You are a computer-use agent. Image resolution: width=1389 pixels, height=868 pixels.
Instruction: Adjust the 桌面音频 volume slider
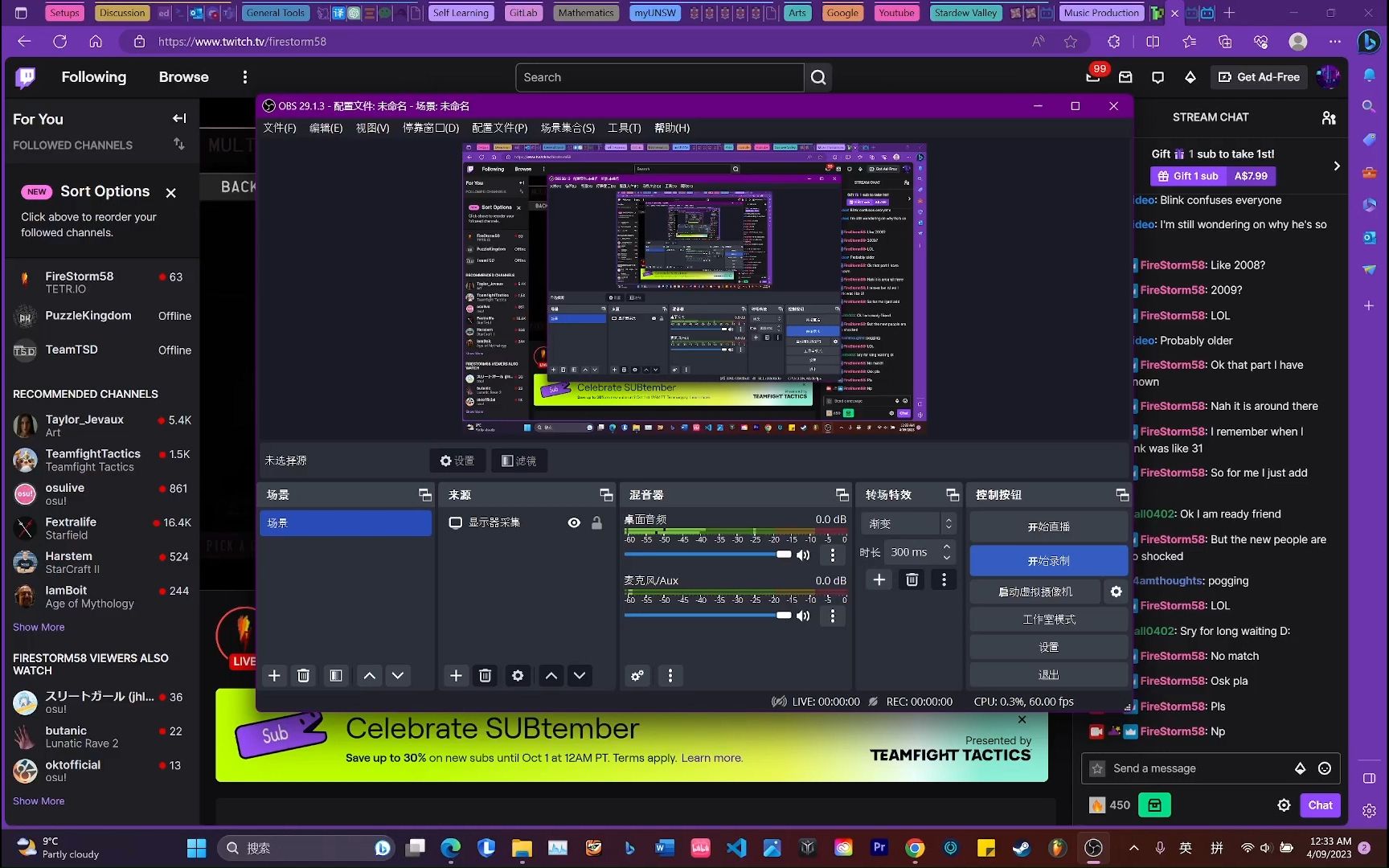point(707,555)
